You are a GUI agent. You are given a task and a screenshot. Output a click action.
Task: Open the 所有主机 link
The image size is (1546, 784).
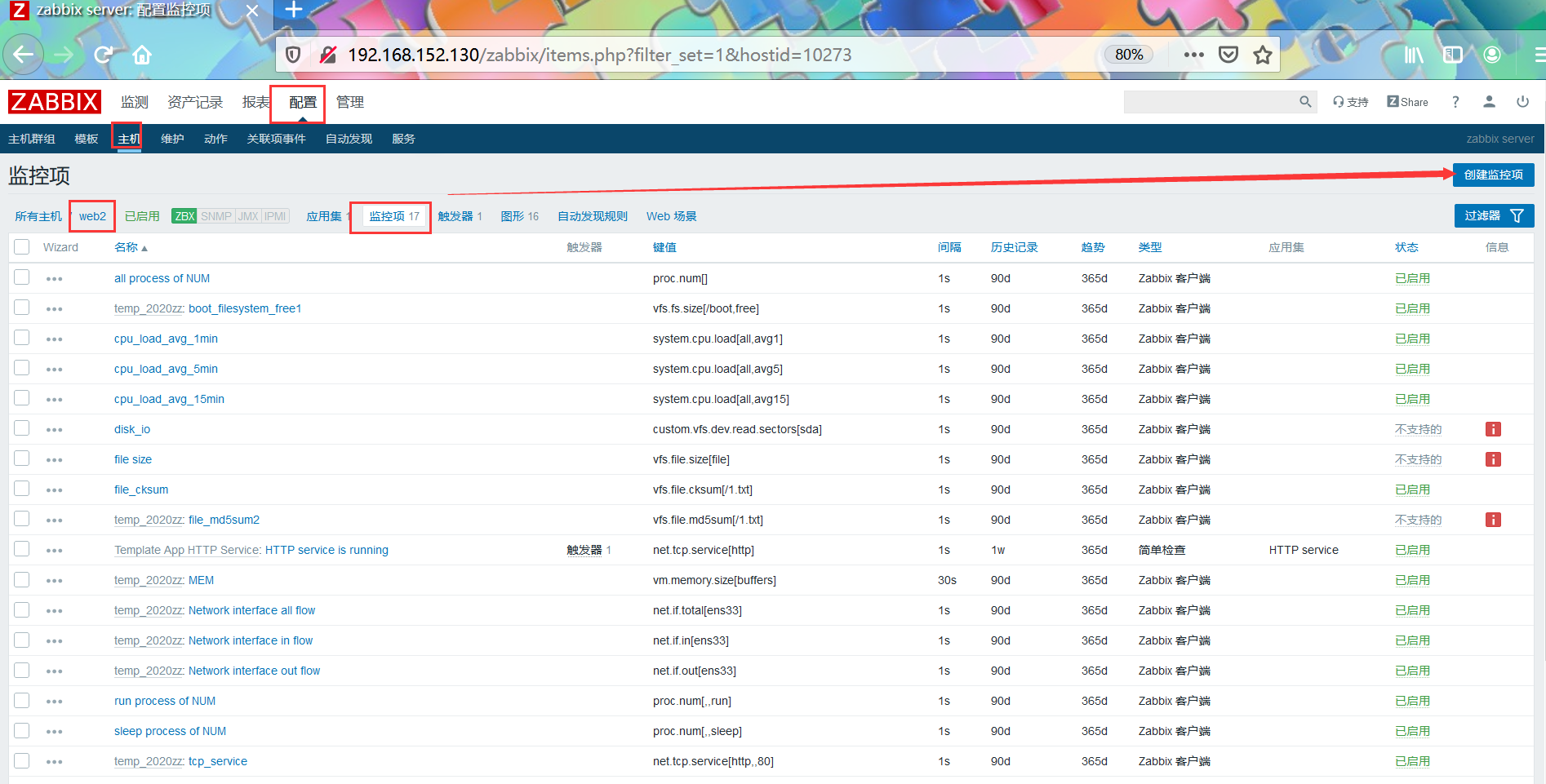(38, 216)
